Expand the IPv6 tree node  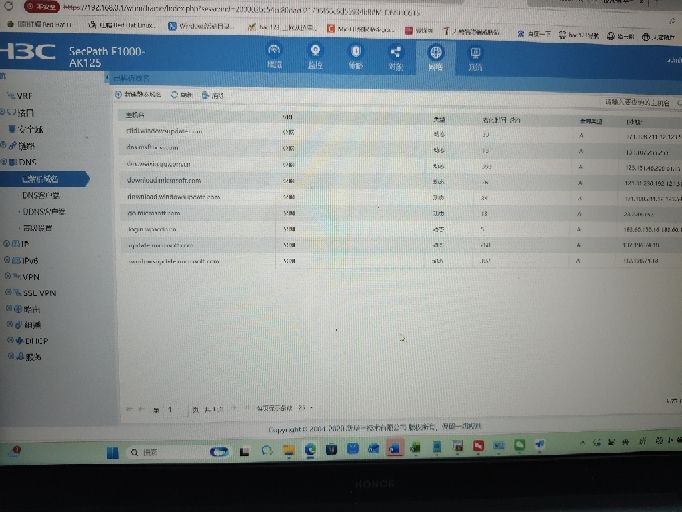pos(7,259)
